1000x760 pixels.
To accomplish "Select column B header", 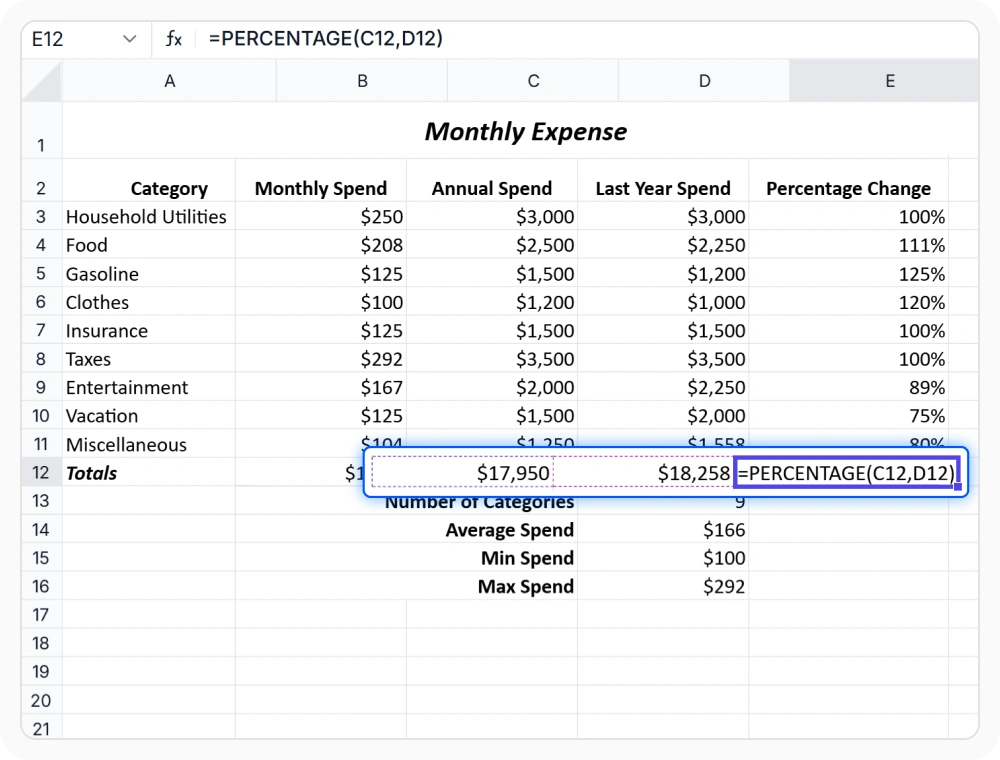I will click(362, 81).
